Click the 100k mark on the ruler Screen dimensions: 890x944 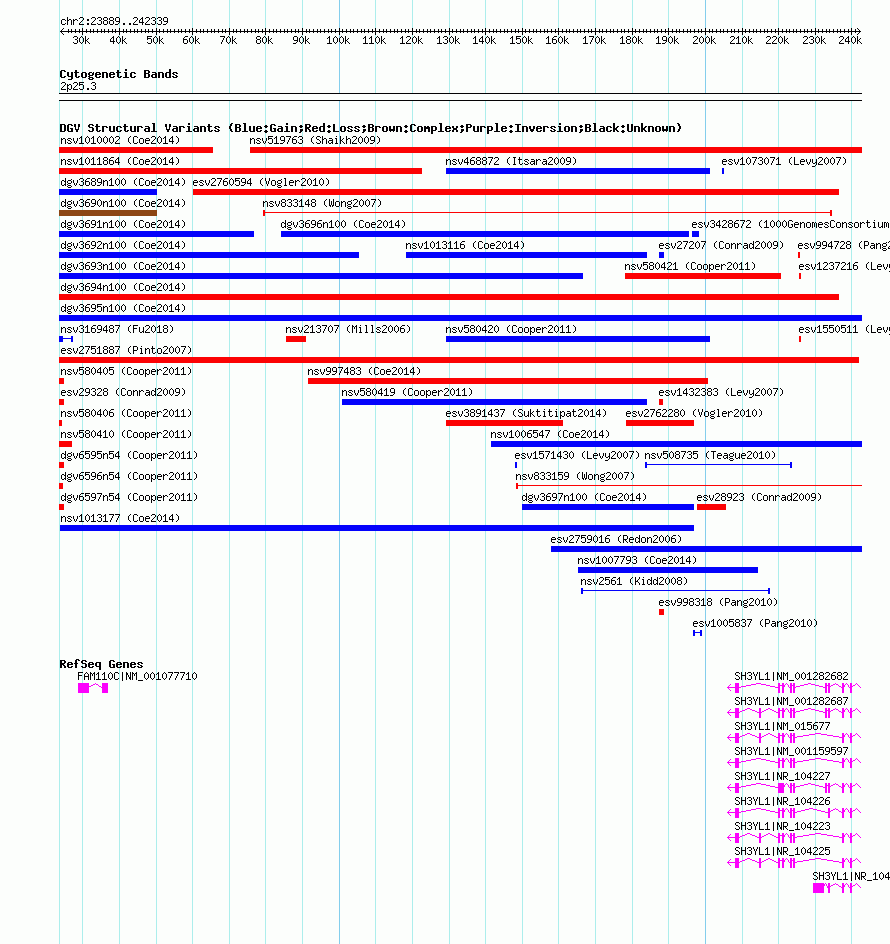(x=338, y=40)
